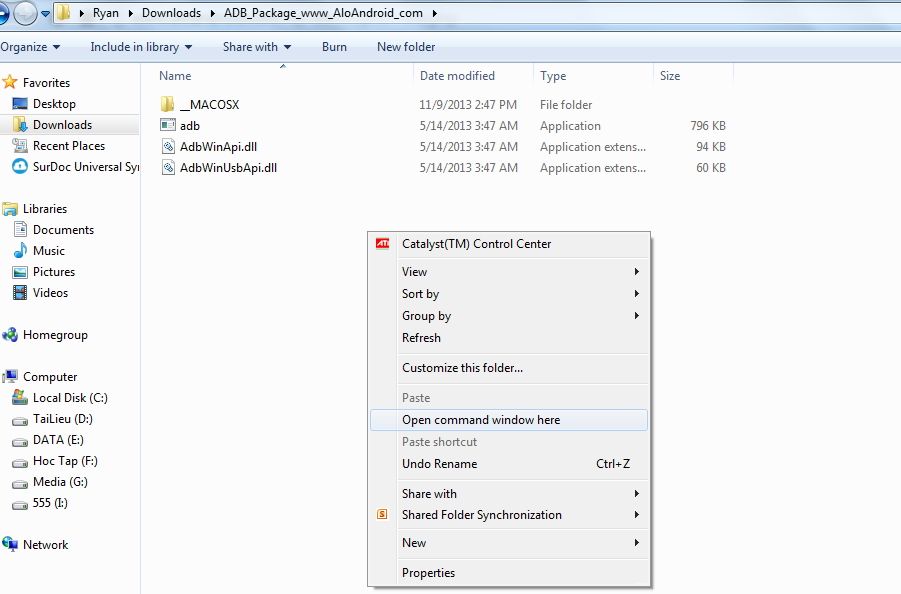The height and width of the screenshot is (594, 901).
Task: Click the AdbWinUsbApi.dll file icon
Action: [x=168, y=168]
